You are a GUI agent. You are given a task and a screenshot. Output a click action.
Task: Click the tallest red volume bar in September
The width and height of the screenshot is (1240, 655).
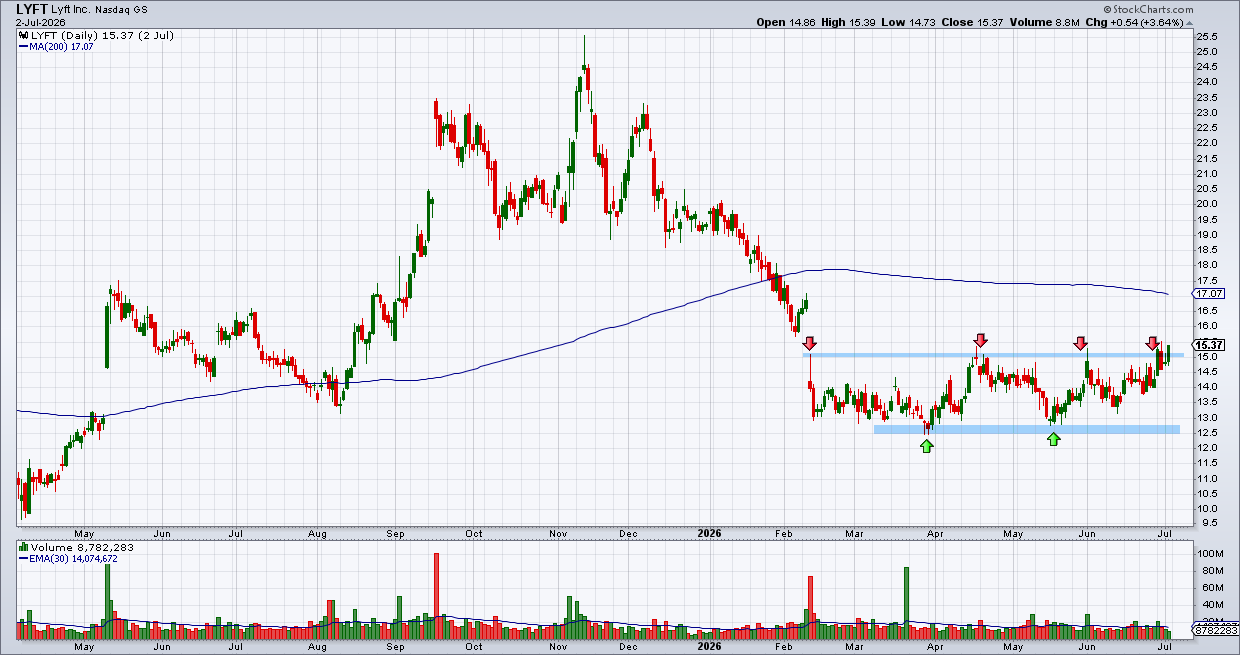[x=436, y=595]
